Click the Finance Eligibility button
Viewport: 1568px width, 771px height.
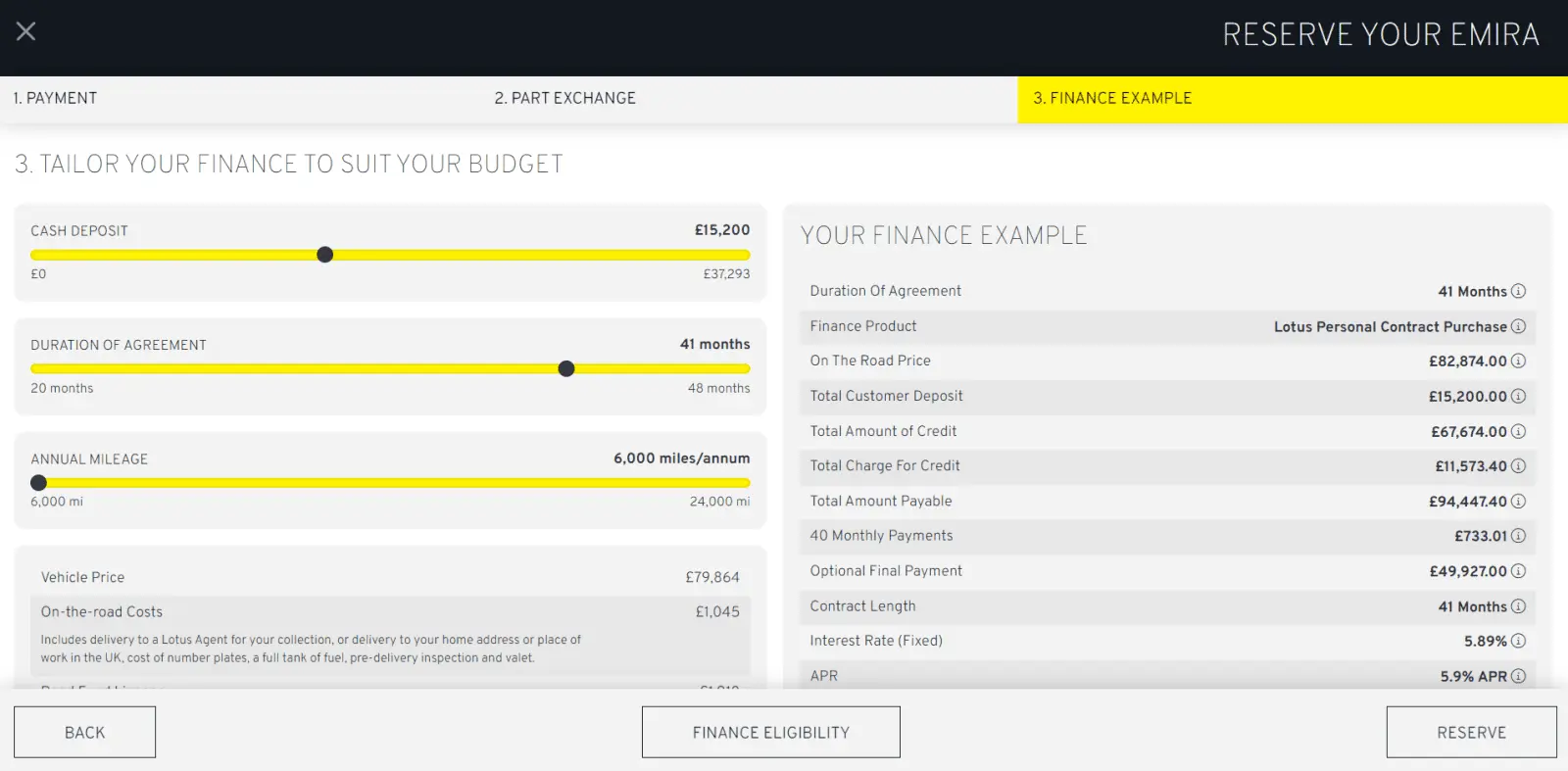pyautogui.click(x=770, y=732)
